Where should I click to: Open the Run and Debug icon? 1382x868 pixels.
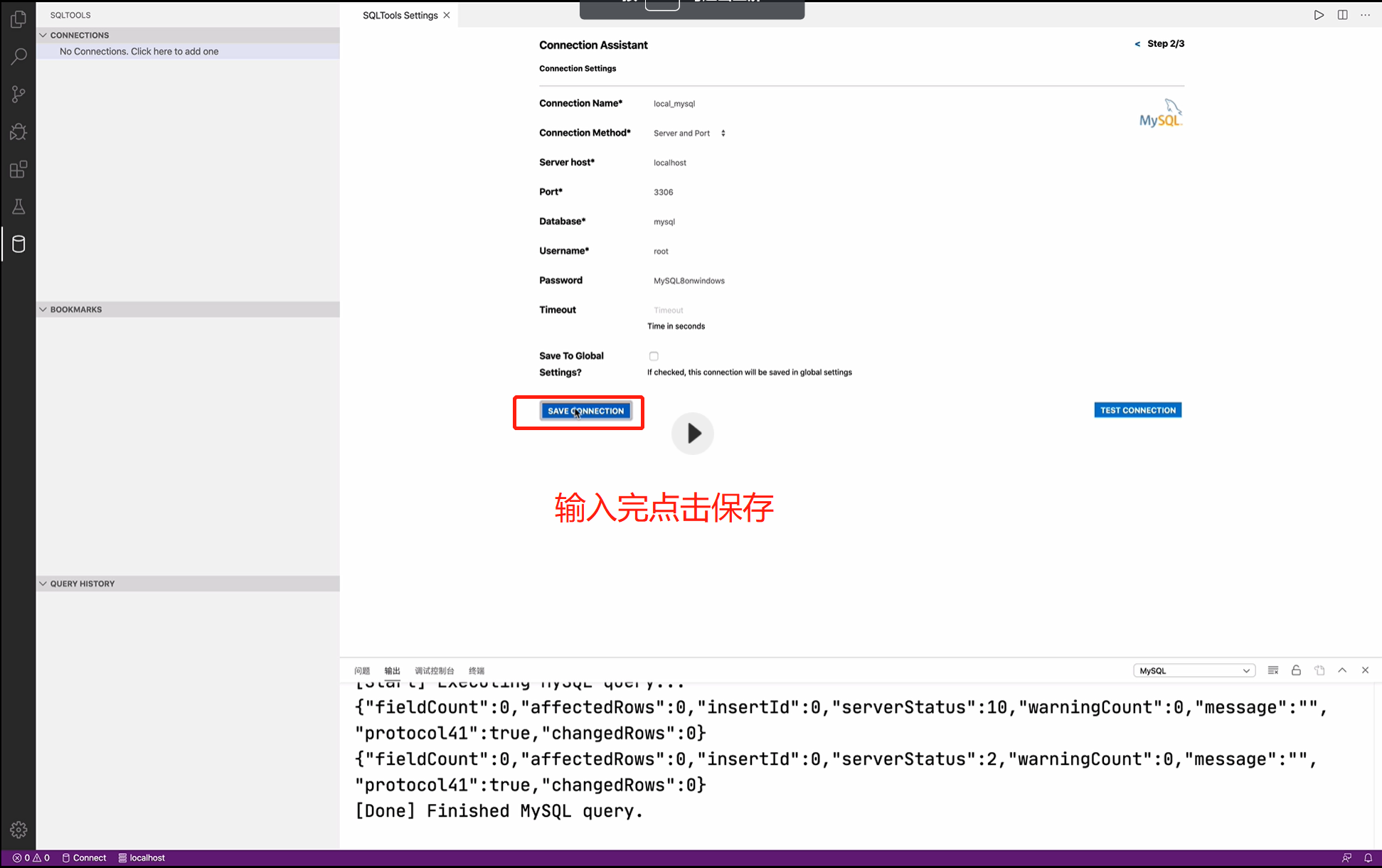click(18, 132)
